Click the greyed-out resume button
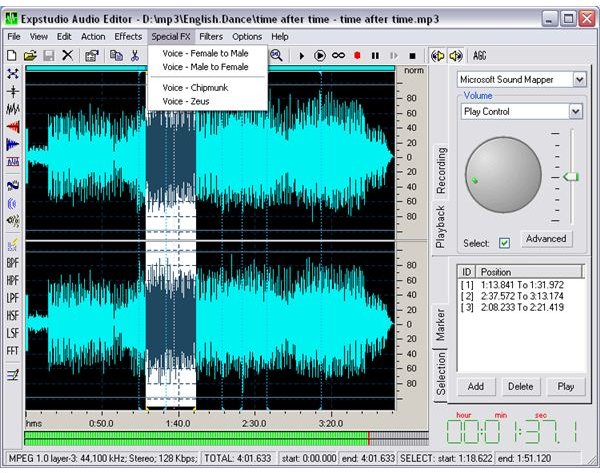The height and width of the screenshot is (473, 600). click(394, 56)
